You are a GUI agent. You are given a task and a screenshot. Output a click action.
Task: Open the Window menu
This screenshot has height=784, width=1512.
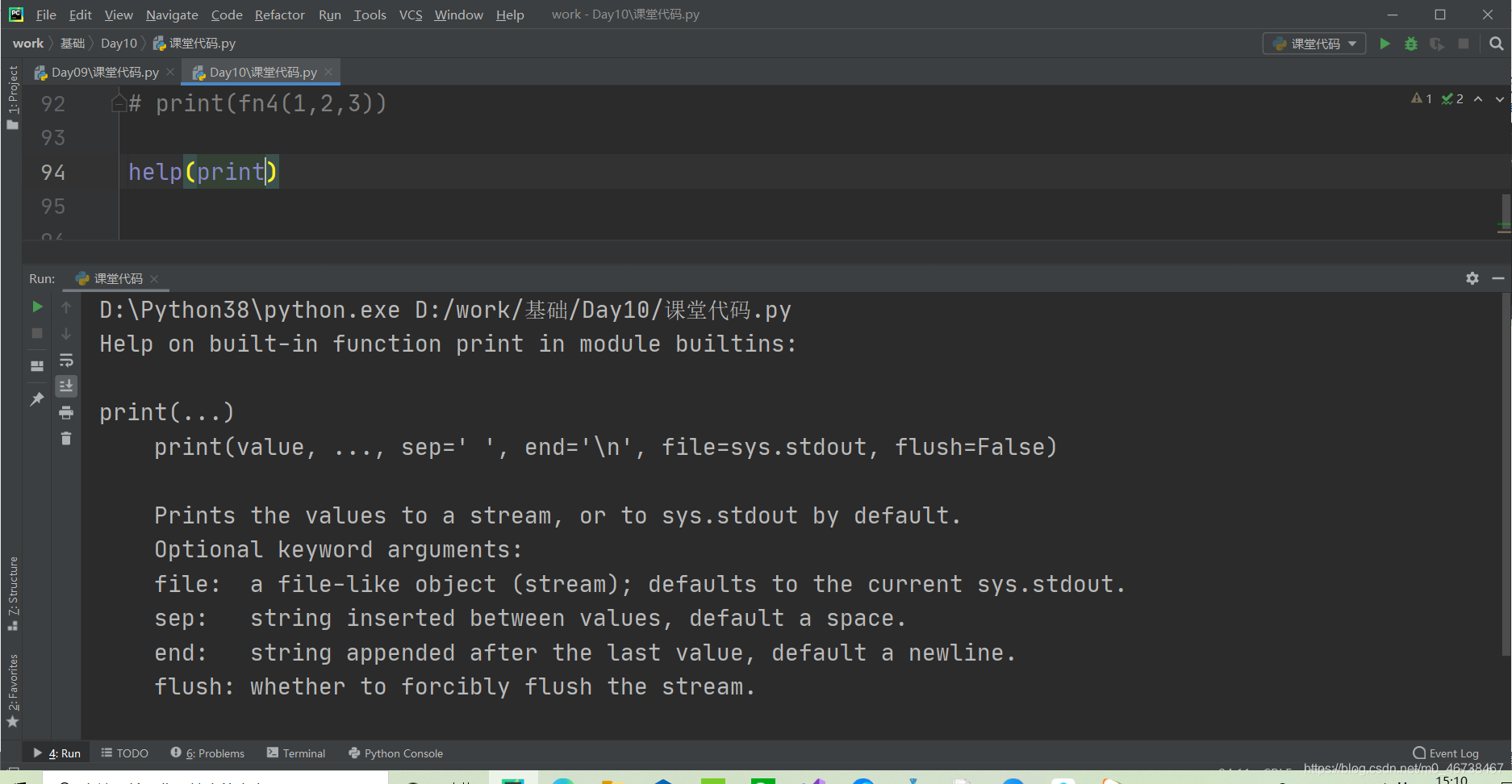458,15
